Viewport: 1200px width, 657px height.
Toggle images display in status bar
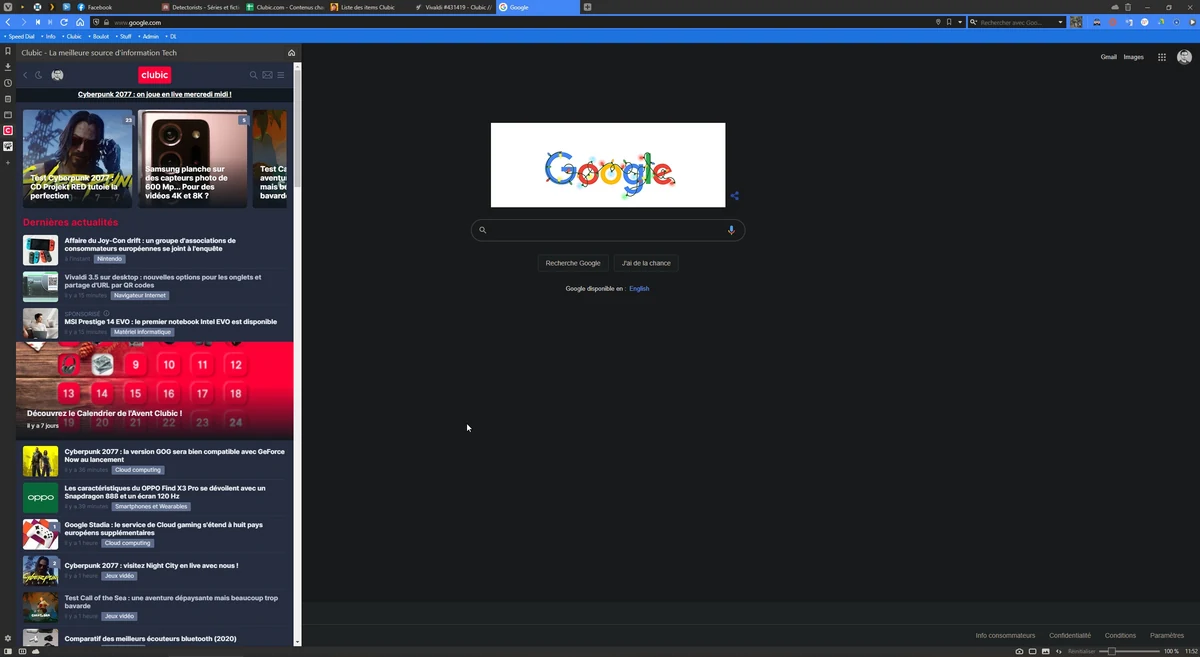pos(1046,651)
